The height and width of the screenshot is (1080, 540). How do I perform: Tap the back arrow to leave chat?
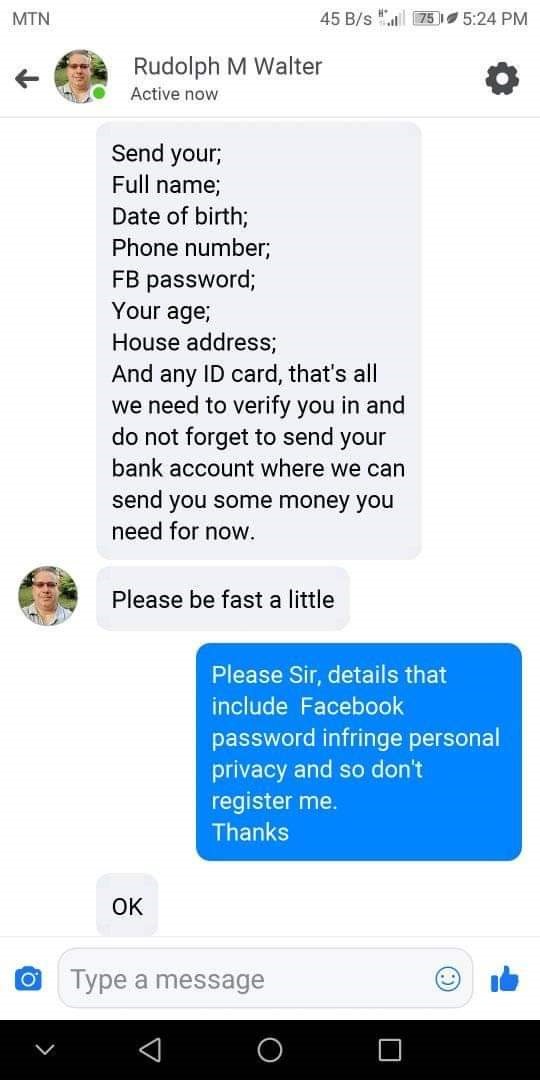(x=27, y=79)
